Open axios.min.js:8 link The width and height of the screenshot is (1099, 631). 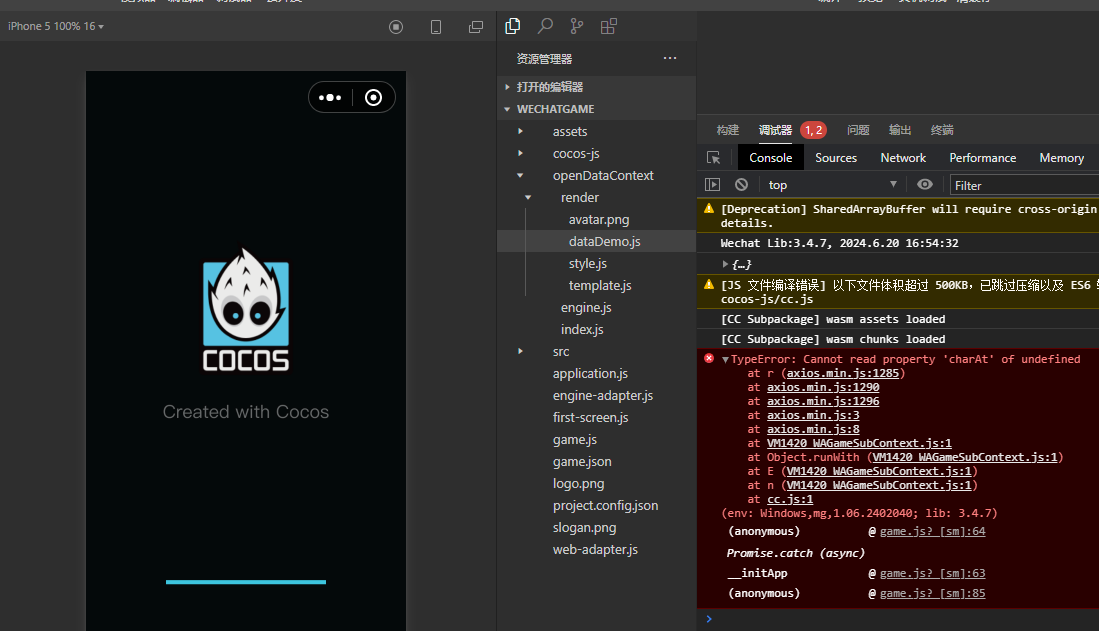click(813, 429)
